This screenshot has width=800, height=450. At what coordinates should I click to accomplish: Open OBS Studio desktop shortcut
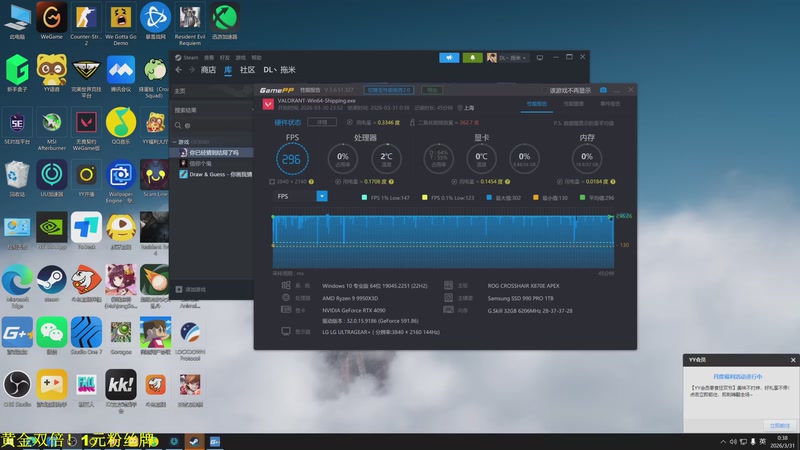[17, 388]
